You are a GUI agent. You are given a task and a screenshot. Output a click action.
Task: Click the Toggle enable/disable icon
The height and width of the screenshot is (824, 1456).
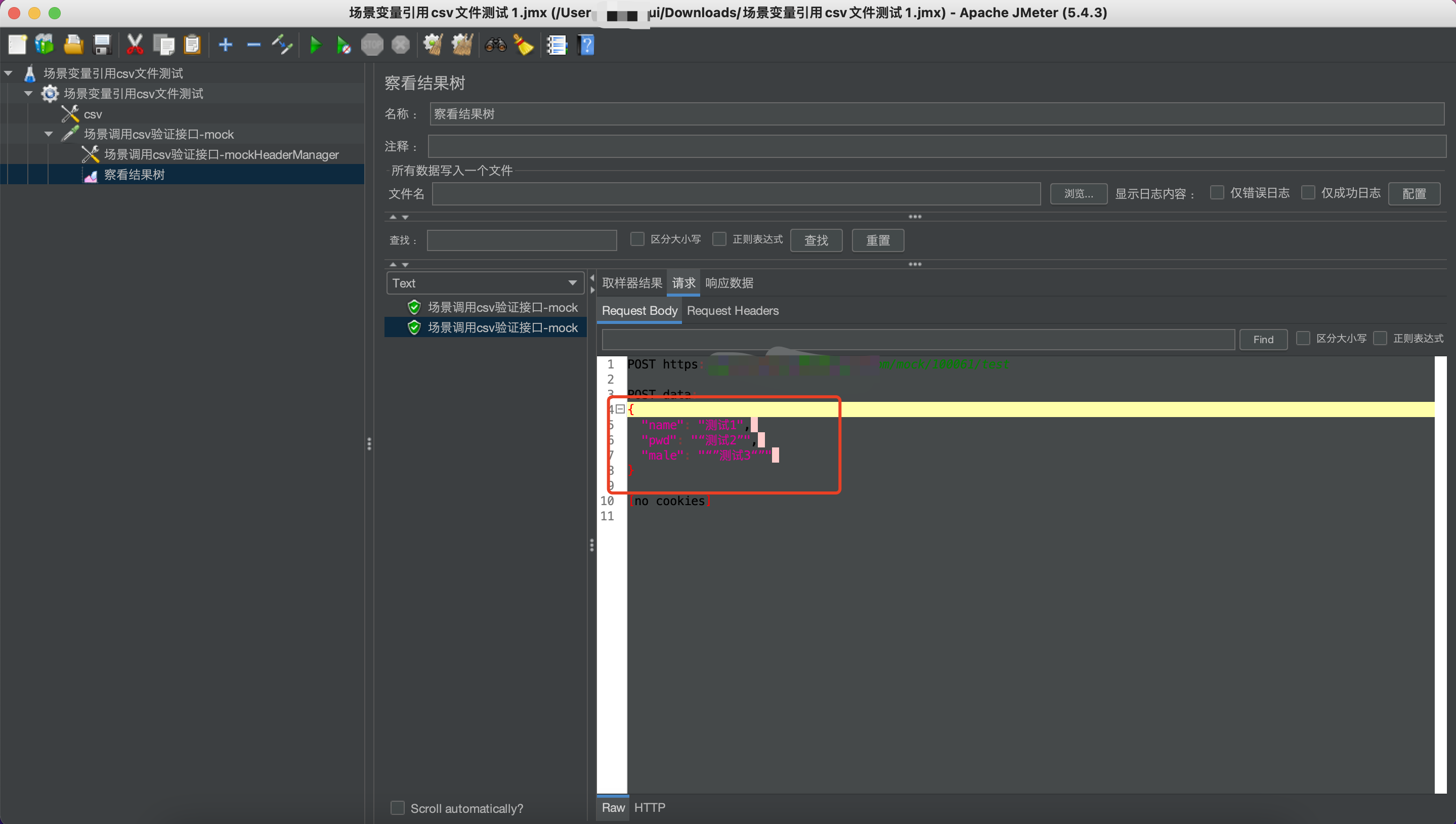coord(282,45)
